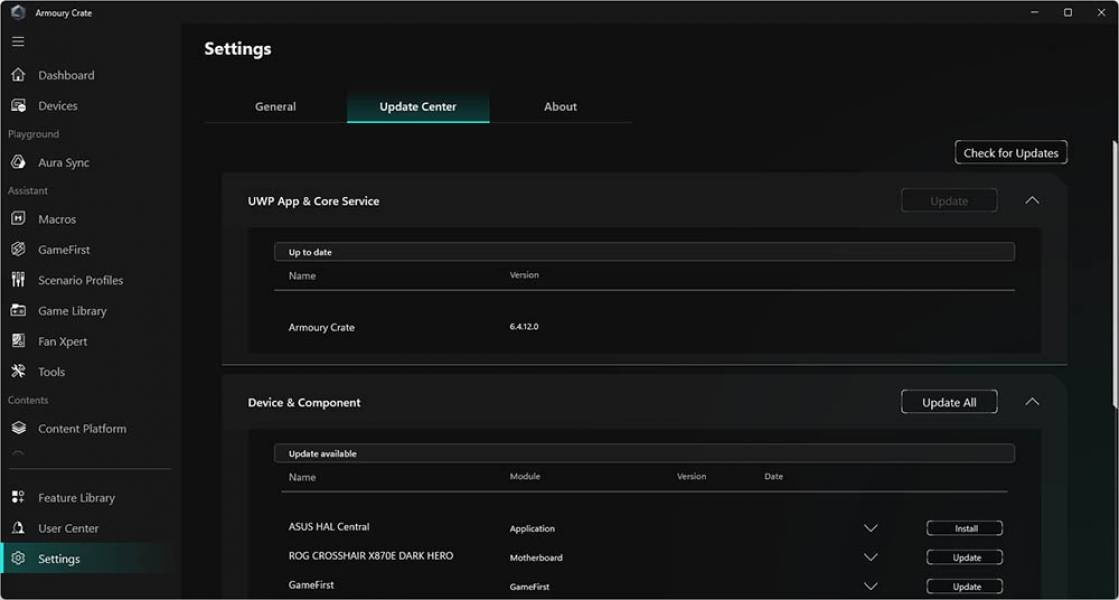Click the hamburger menu icon

tap(18, 41)
